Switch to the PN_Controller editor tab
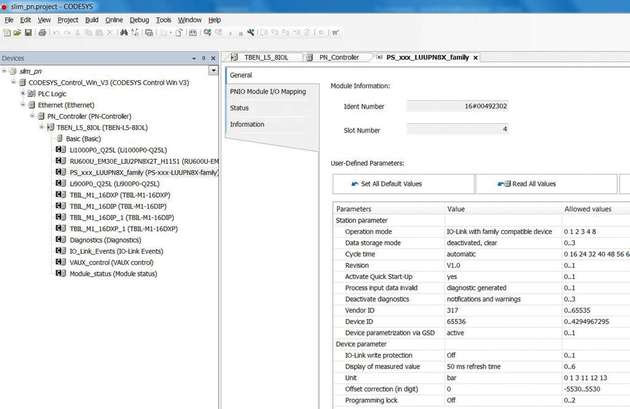 pos(335,57)
